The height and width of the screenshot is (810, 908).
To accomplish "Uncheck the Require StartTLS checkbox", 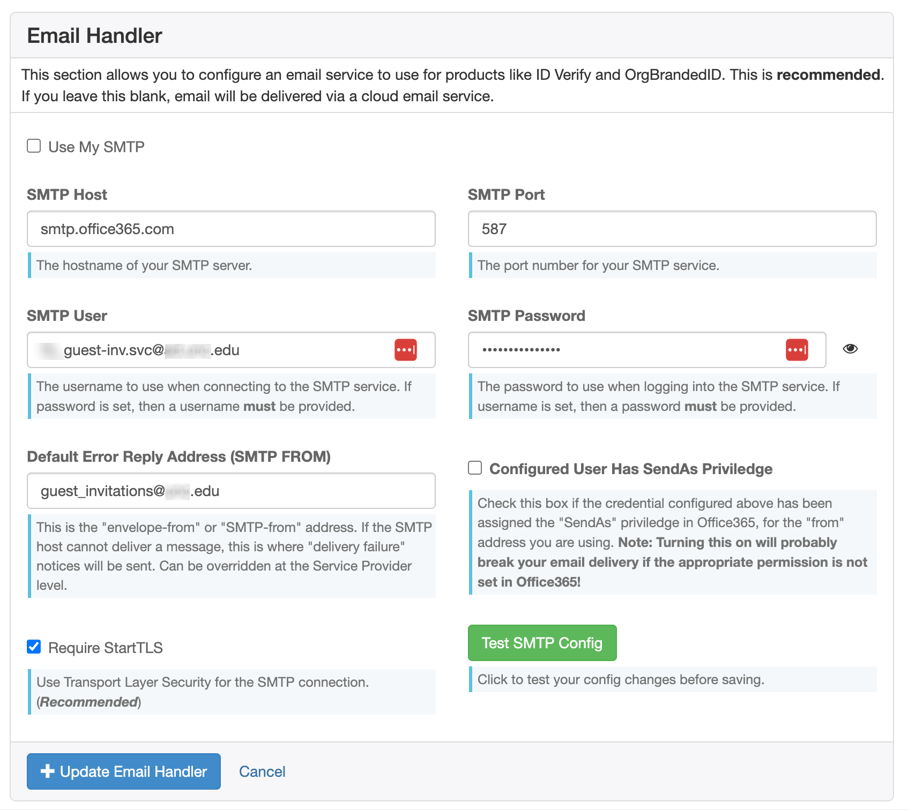I will [34, 647].
